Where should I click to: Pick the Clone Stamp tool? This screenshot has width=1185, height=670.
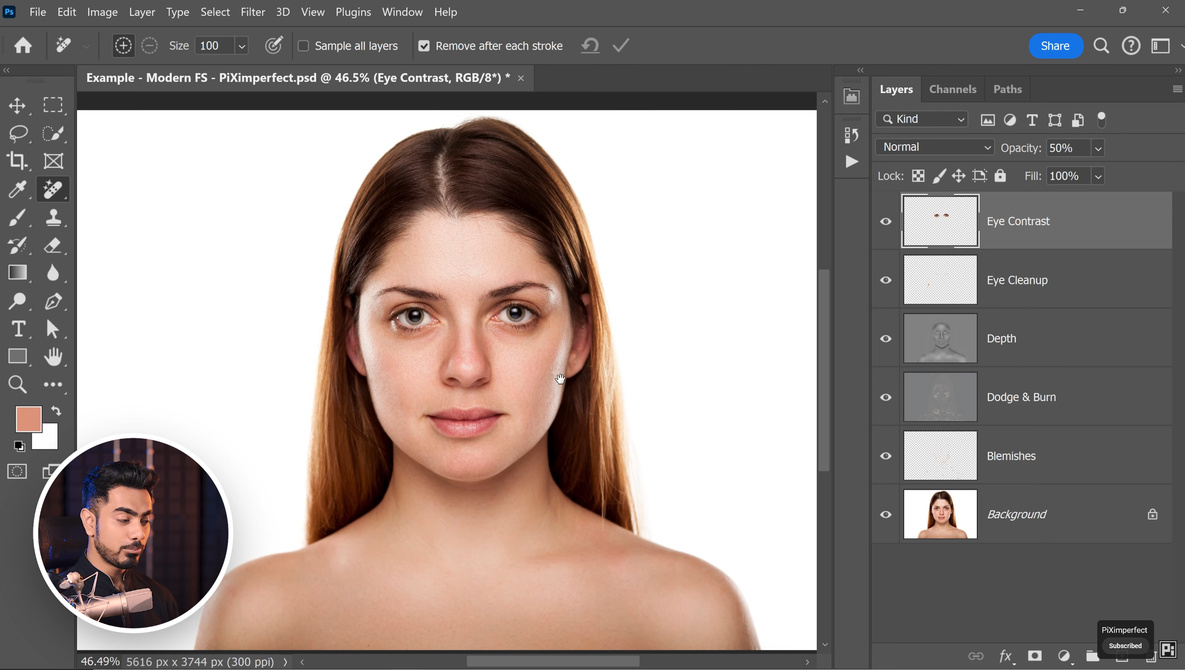[54, 217]
